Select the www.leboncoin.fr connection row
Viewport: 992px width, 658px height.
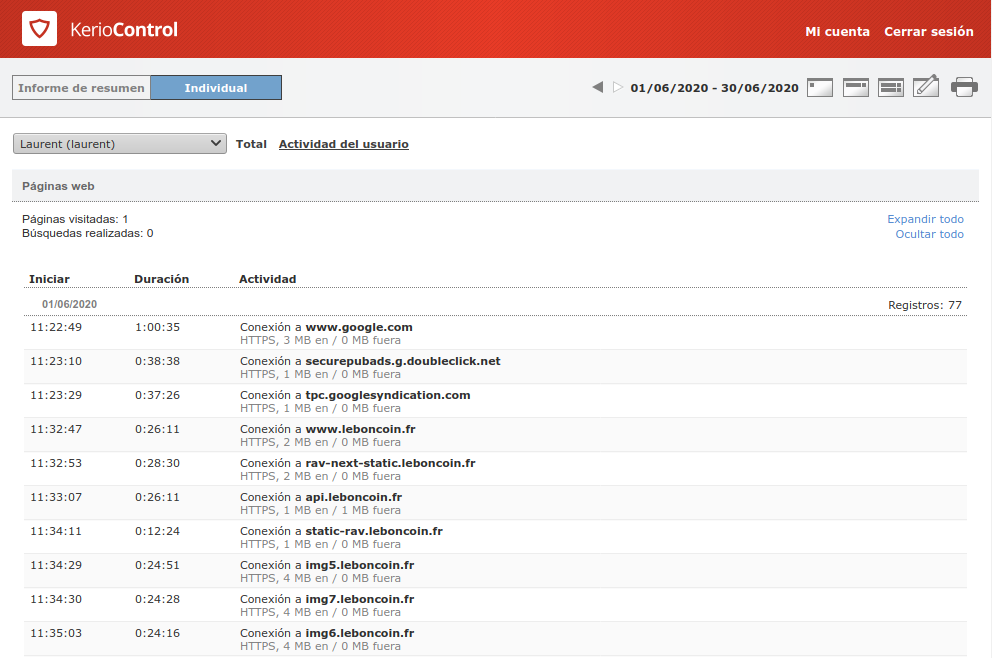click(x=495, y=435)
